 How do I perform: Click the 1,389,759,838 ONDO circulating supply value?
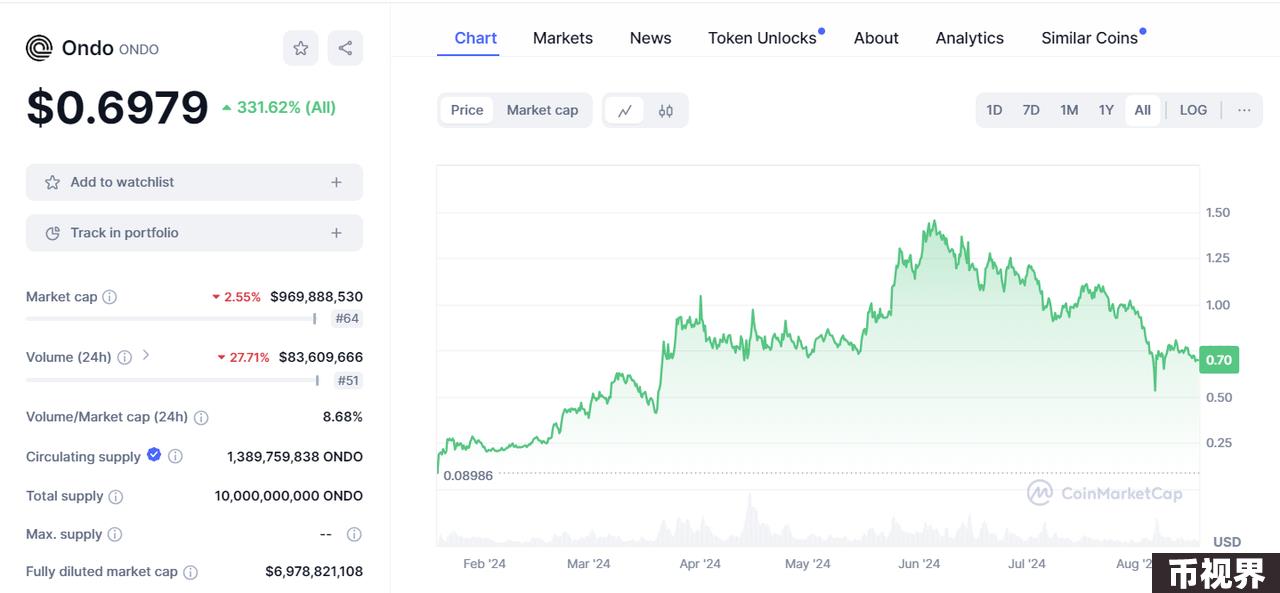295,457
